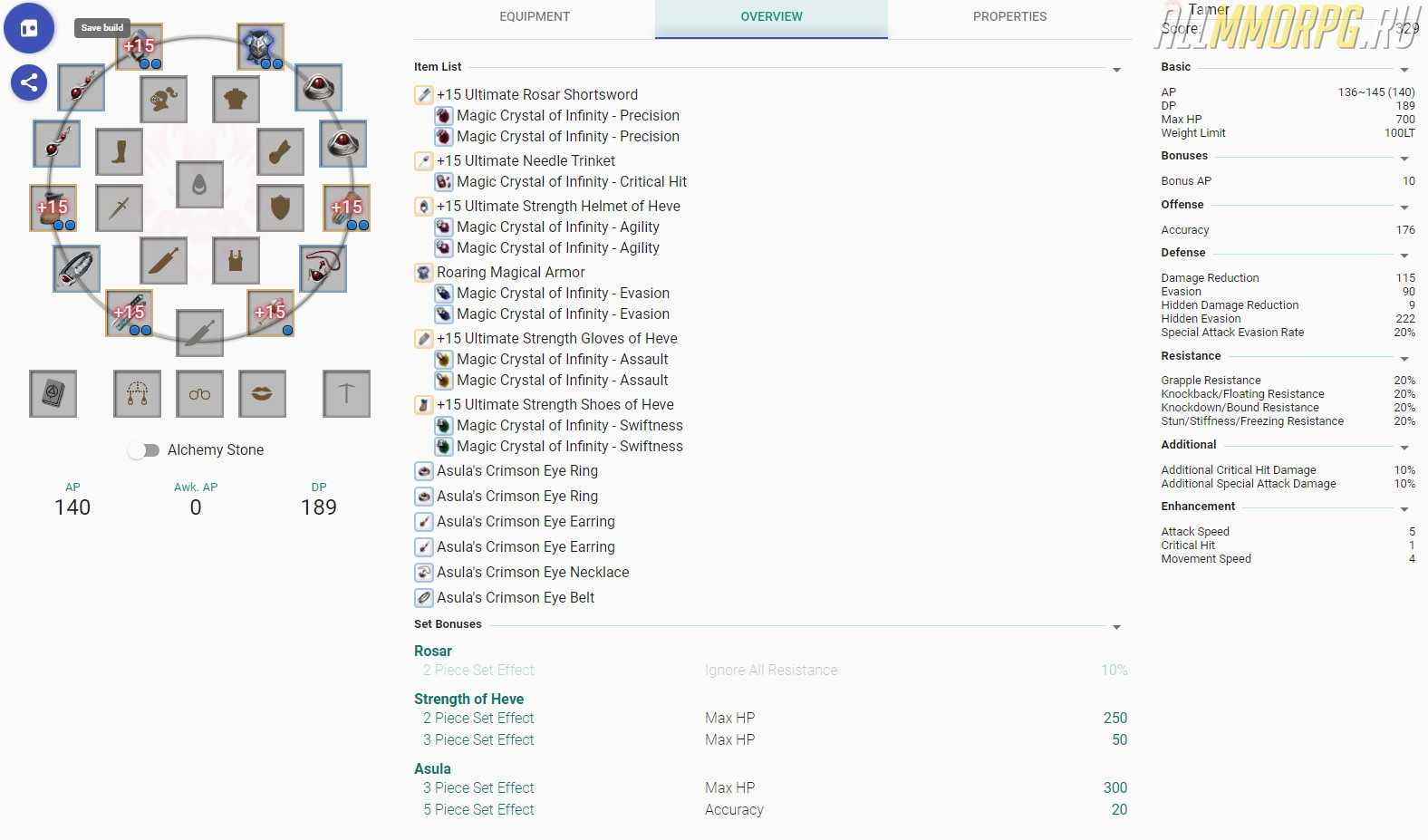
Task: Click the 'Weight Limit' stat row
Action: coord(1288,133)
